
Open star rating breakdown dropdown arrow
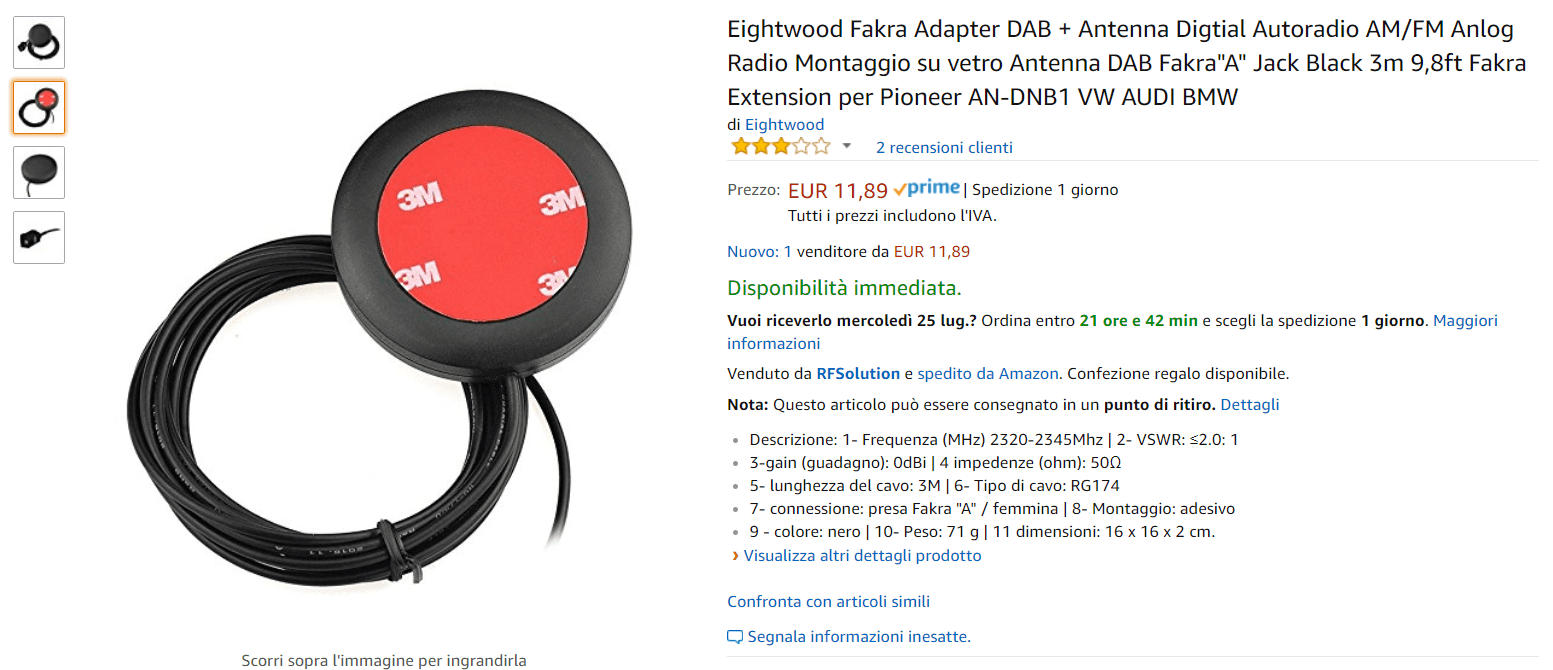pyautogui.click(x=847, y=147)
